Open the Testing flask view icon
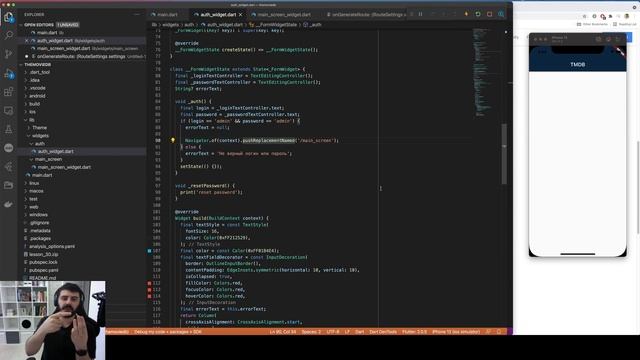 tap(8, 129)
